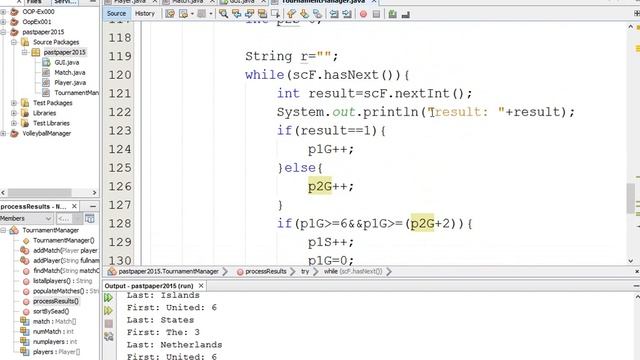Image resolution: width=640 pixels, height=360 pixels.
Task: Collapse TournamentManager class in Navigator
Action: click(x=3, y=231)
